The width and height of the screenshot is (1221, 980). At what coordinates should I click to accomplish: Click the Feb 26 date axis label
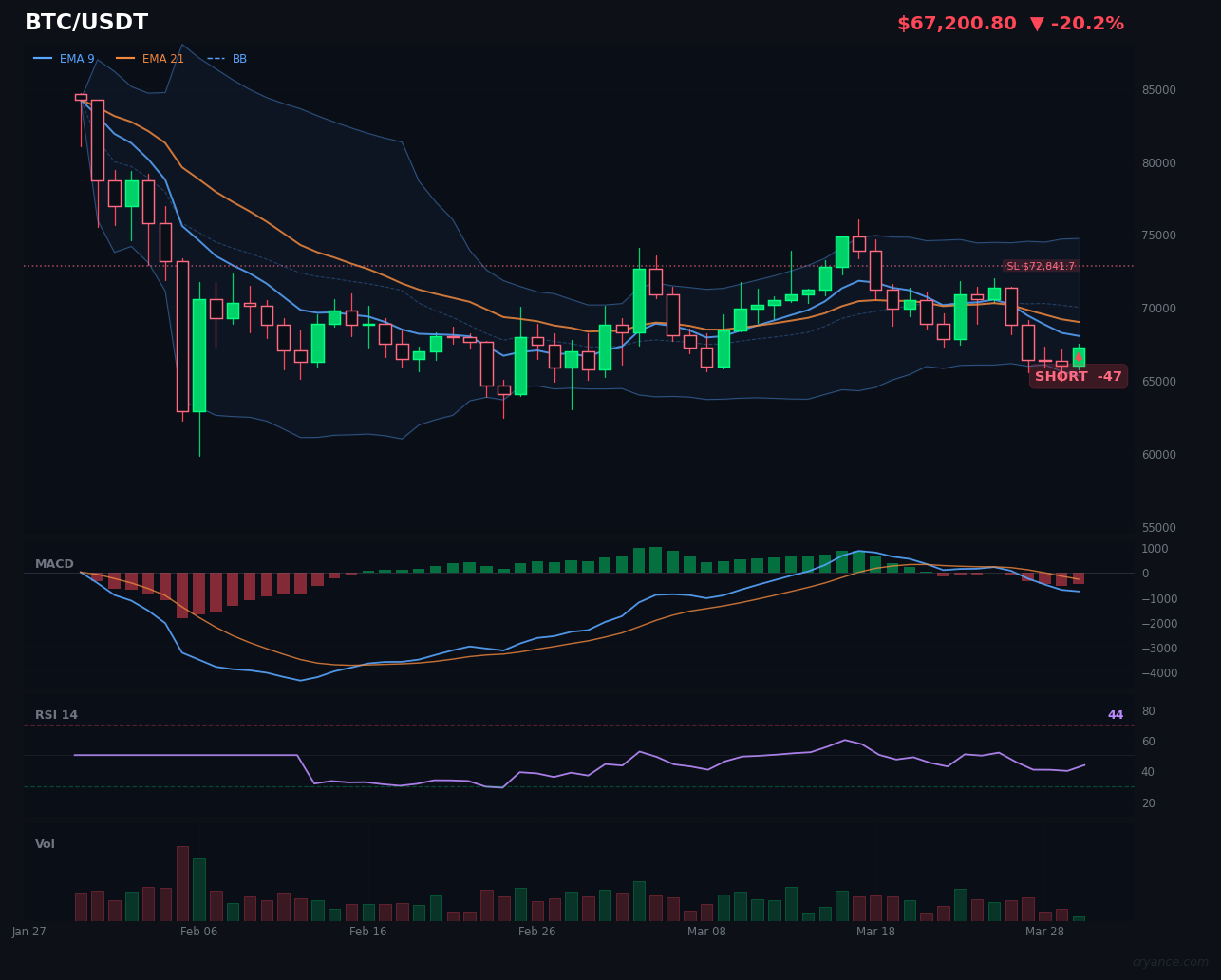tap(536, 932)
